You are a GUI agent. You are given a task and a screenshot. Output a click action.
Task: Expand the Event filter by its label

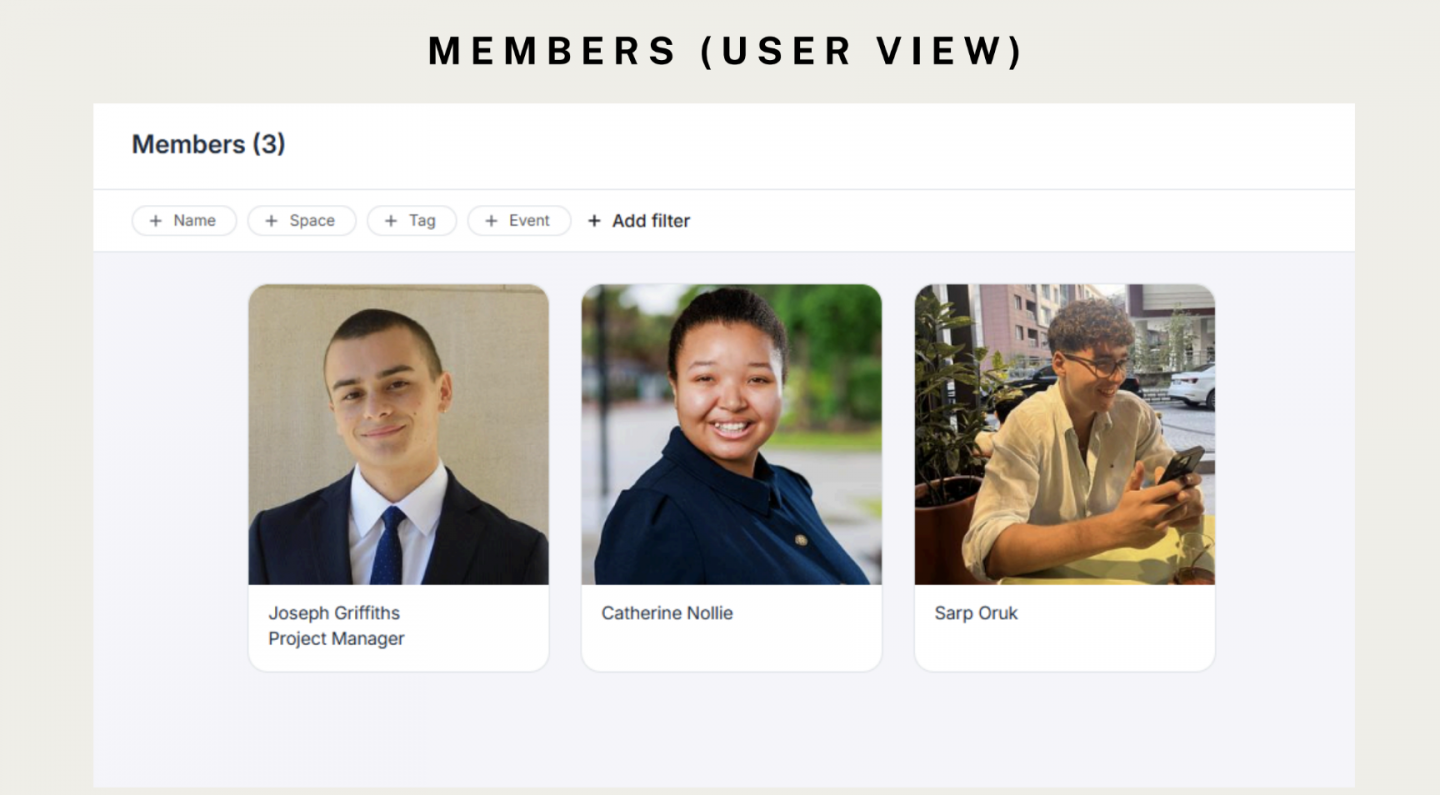tap(529, 221)
